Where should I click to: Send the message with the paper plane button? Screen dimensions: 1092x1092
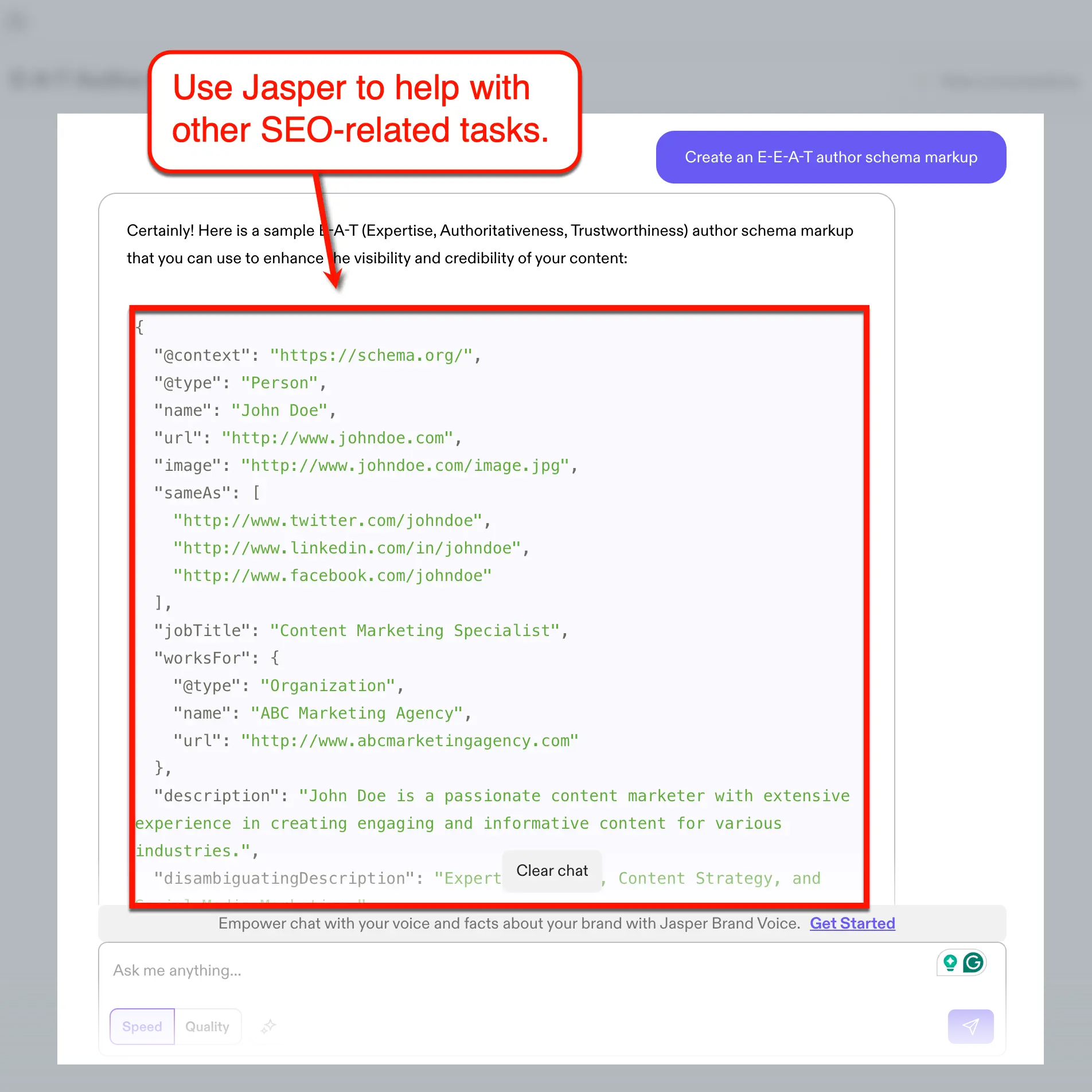970,1026
